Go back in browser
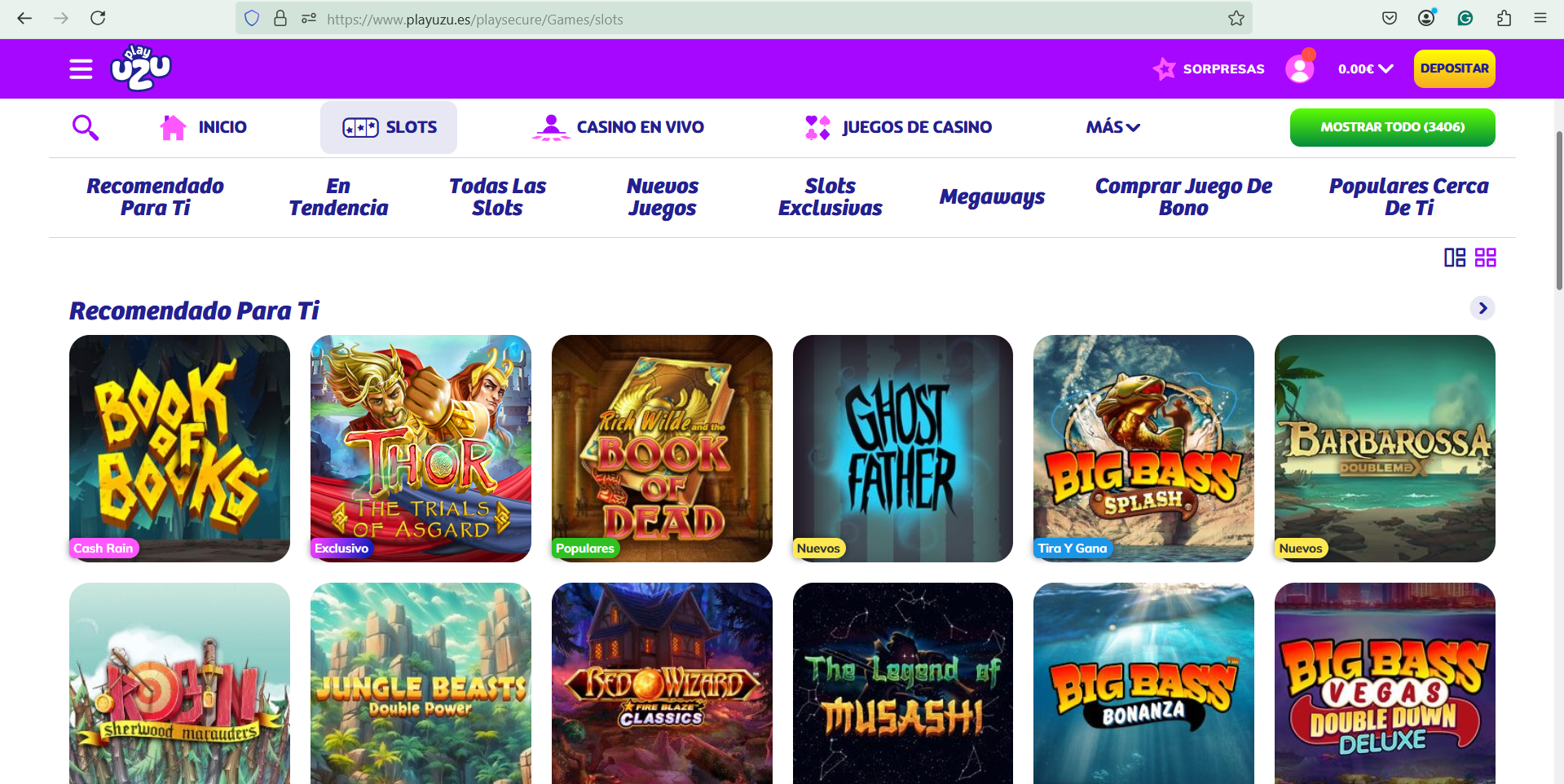Viewport: 1564px width, 784px height. tap(24, 18)
